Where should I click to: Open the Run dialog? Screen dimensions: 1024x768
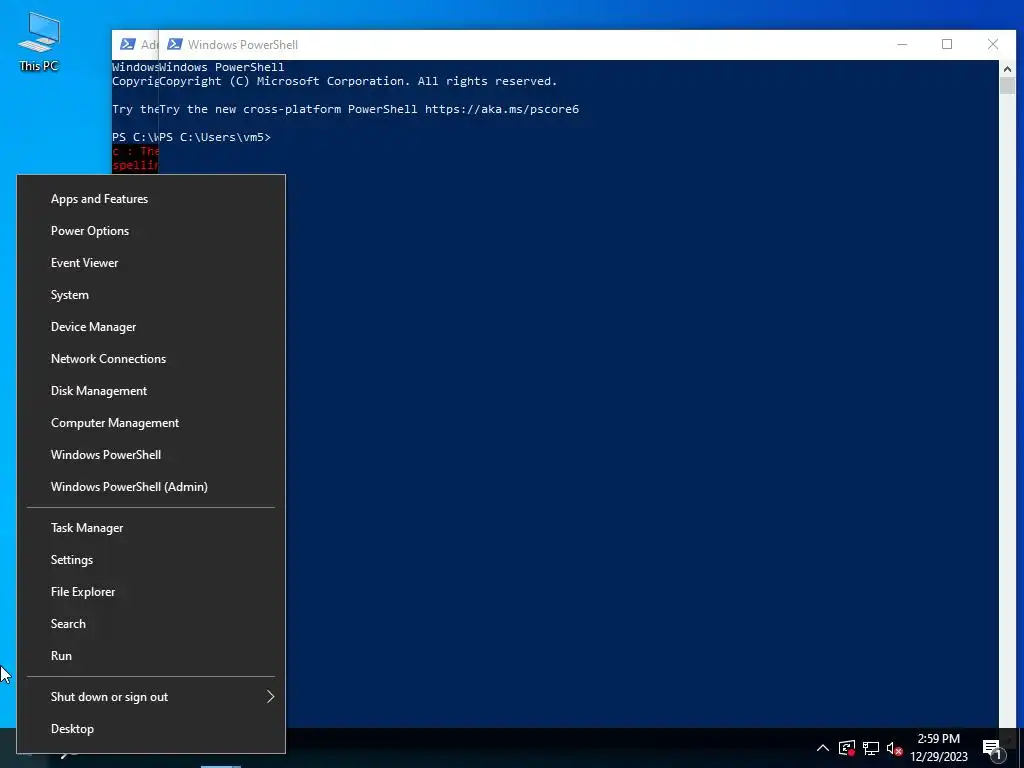pos(151,656)
